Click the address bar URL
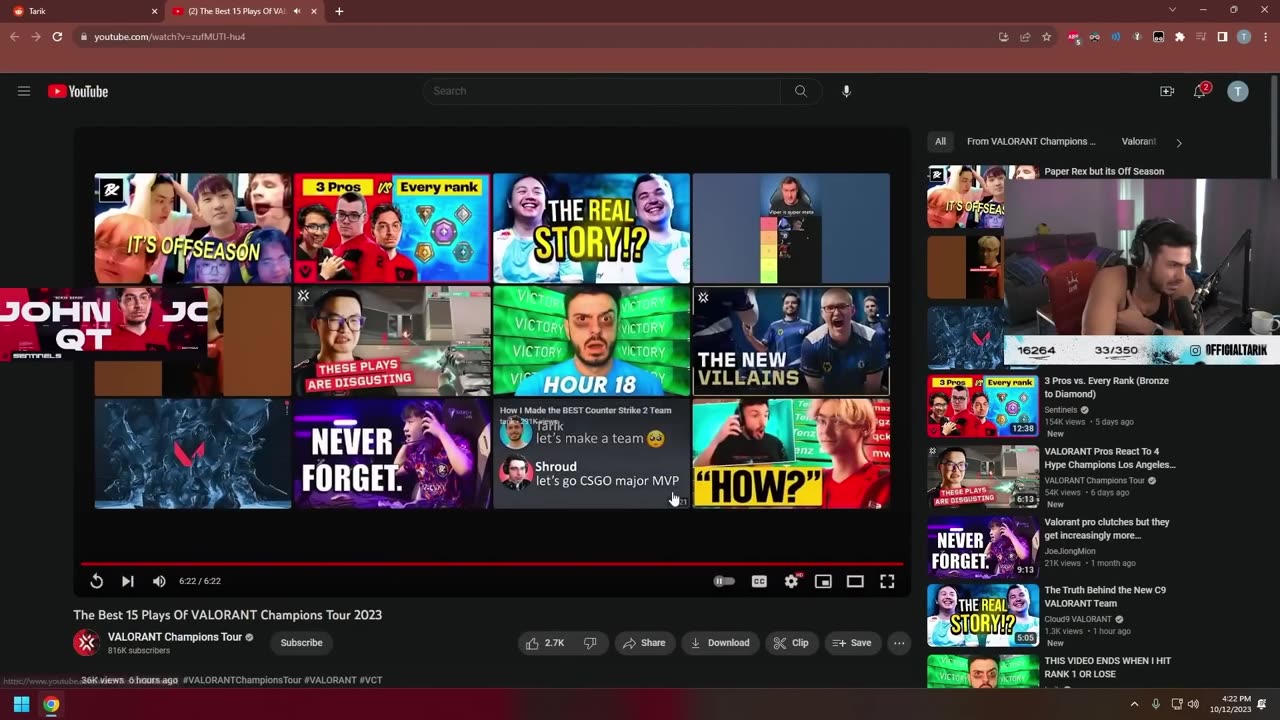1280x720 pixels. point(170,37)
